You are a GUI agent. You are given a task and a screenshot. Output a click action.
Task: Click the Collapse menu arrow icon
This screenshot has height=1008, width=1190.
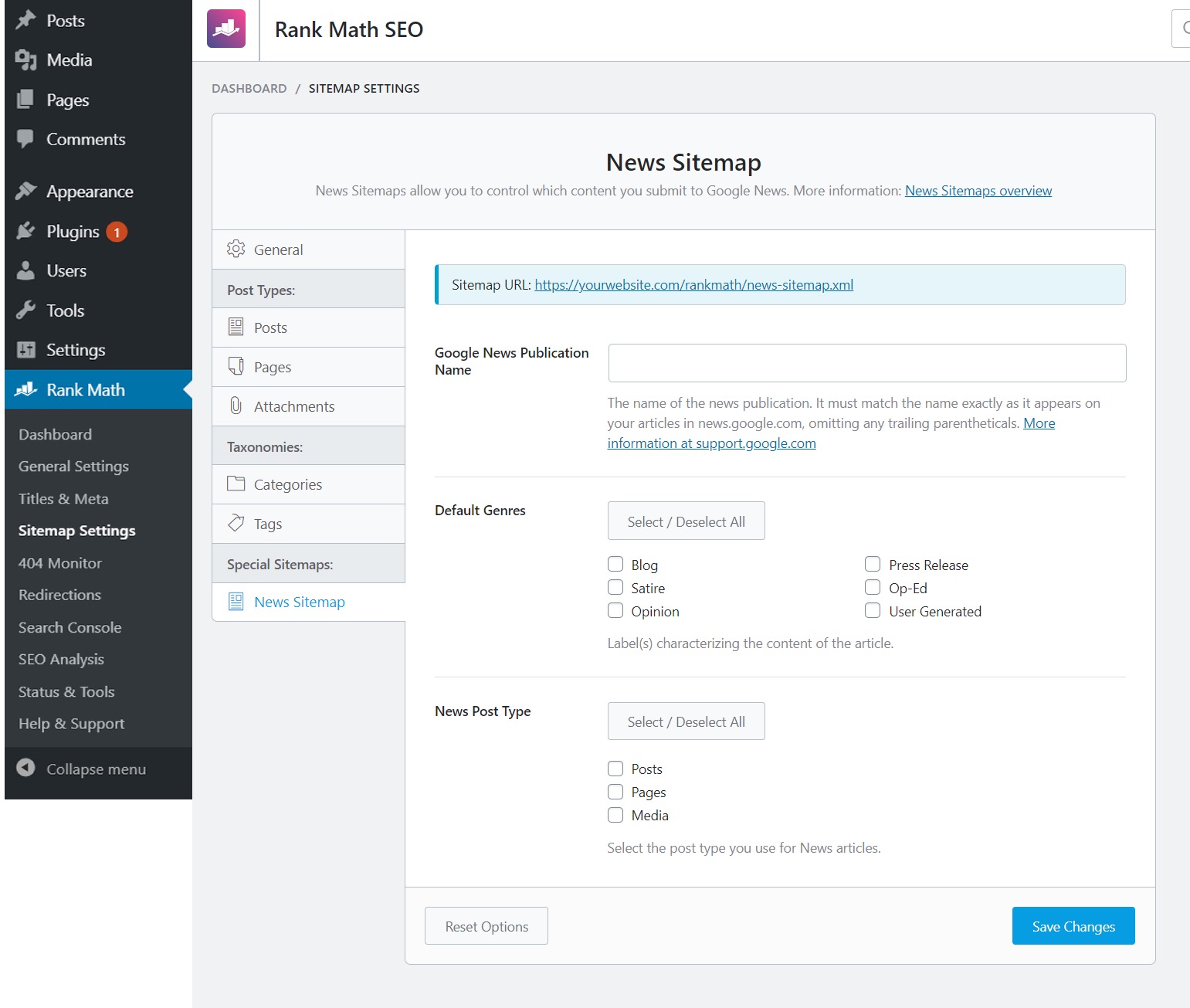pos(25,768)
